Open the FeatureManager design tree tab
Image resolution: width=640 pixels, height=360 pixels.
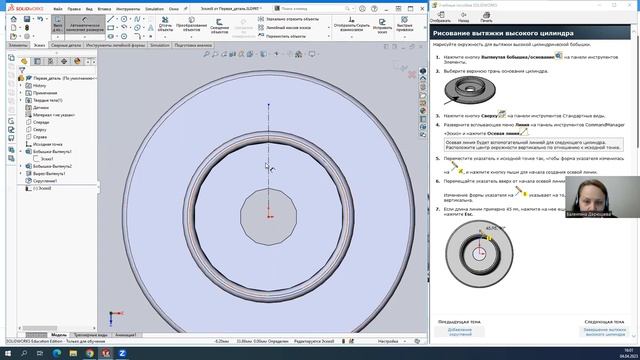[x=24, y=61]
